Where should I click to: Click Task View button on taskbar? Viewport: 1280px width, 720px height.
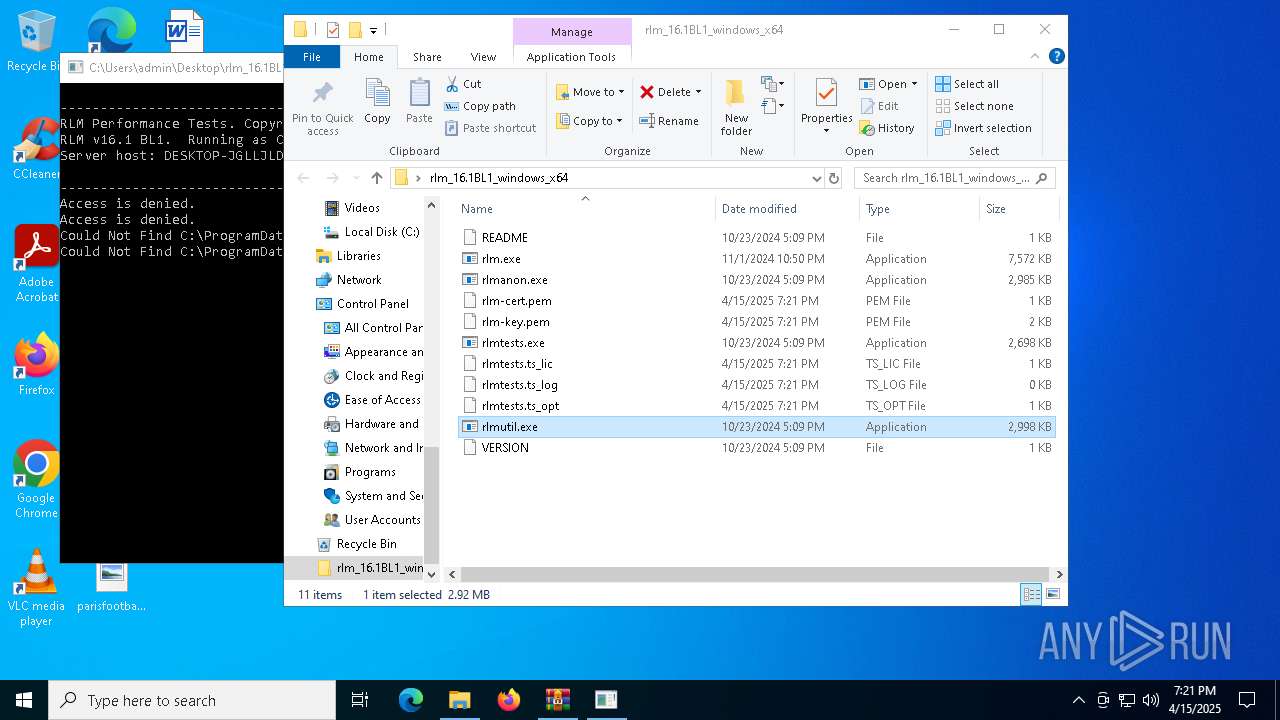[x=360, y=700]
